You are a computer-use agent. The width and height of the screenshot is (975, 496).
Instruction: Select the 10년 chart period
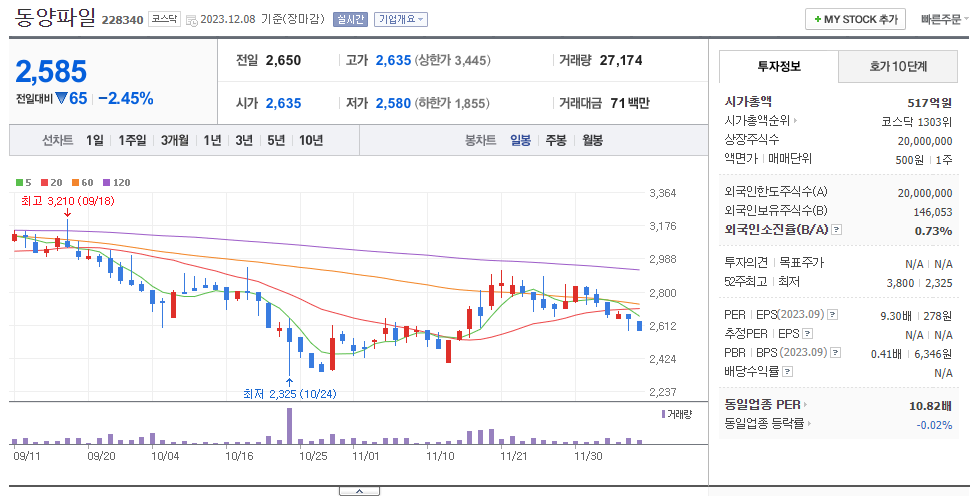pos(311,140)
